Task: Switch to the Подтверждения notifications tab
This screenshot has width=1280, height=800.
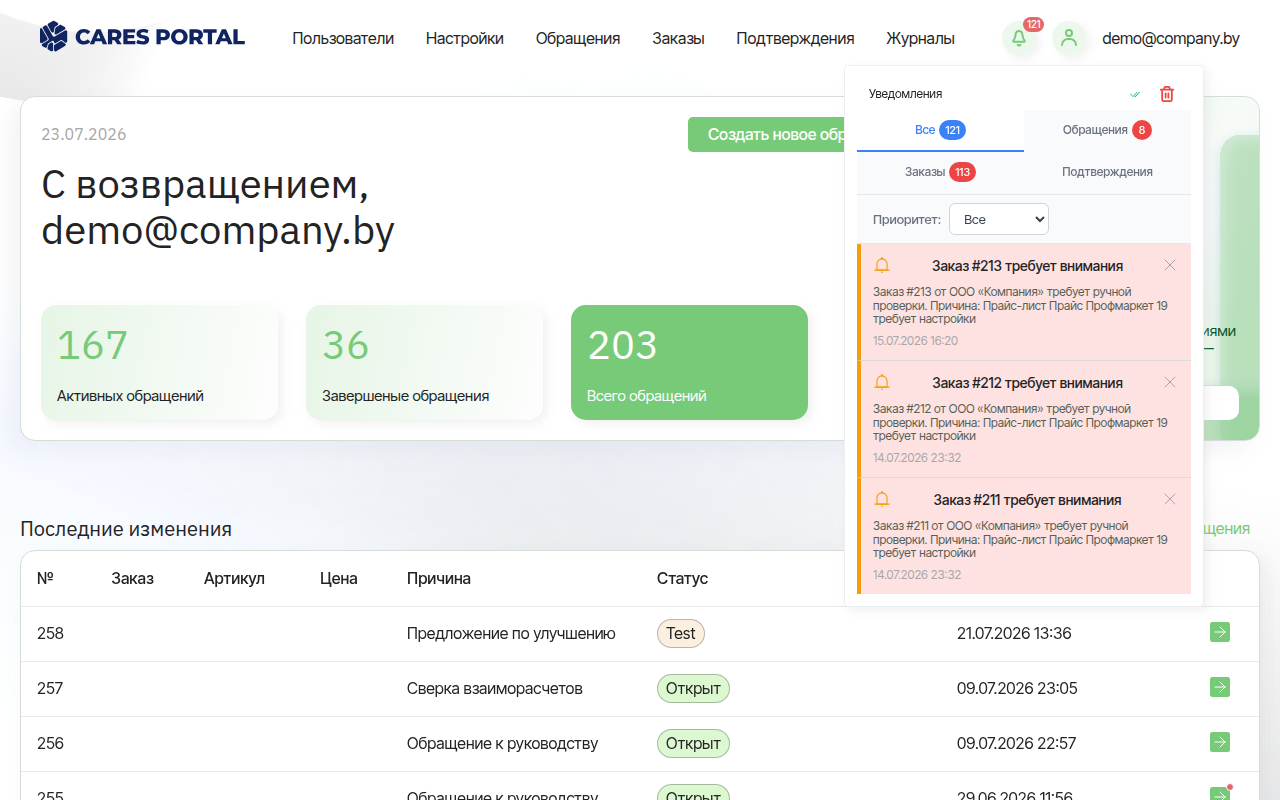Action: pos(1107,172)
